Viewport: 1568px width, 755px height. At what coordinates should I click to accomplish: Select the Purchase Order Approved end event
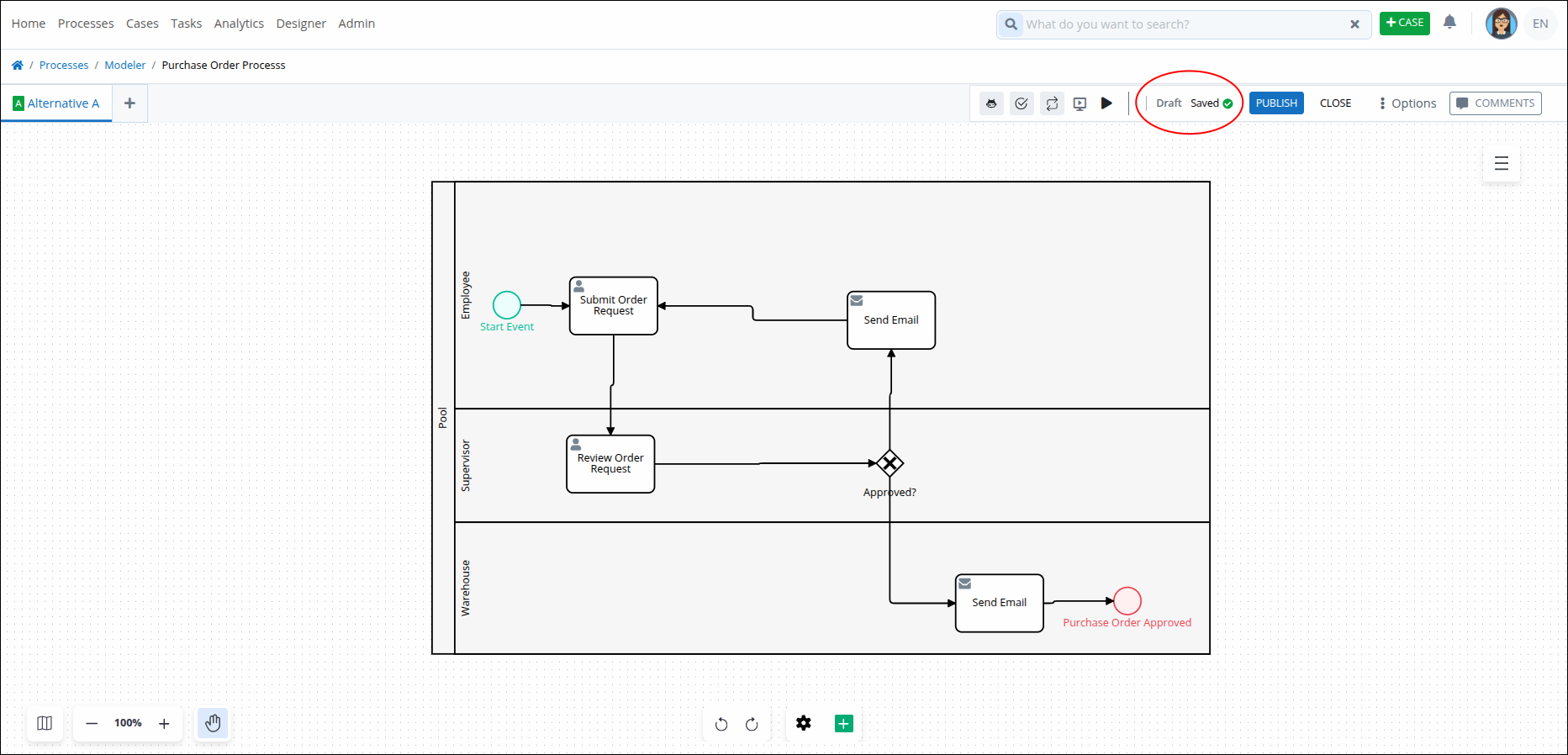click(1127, 601)
